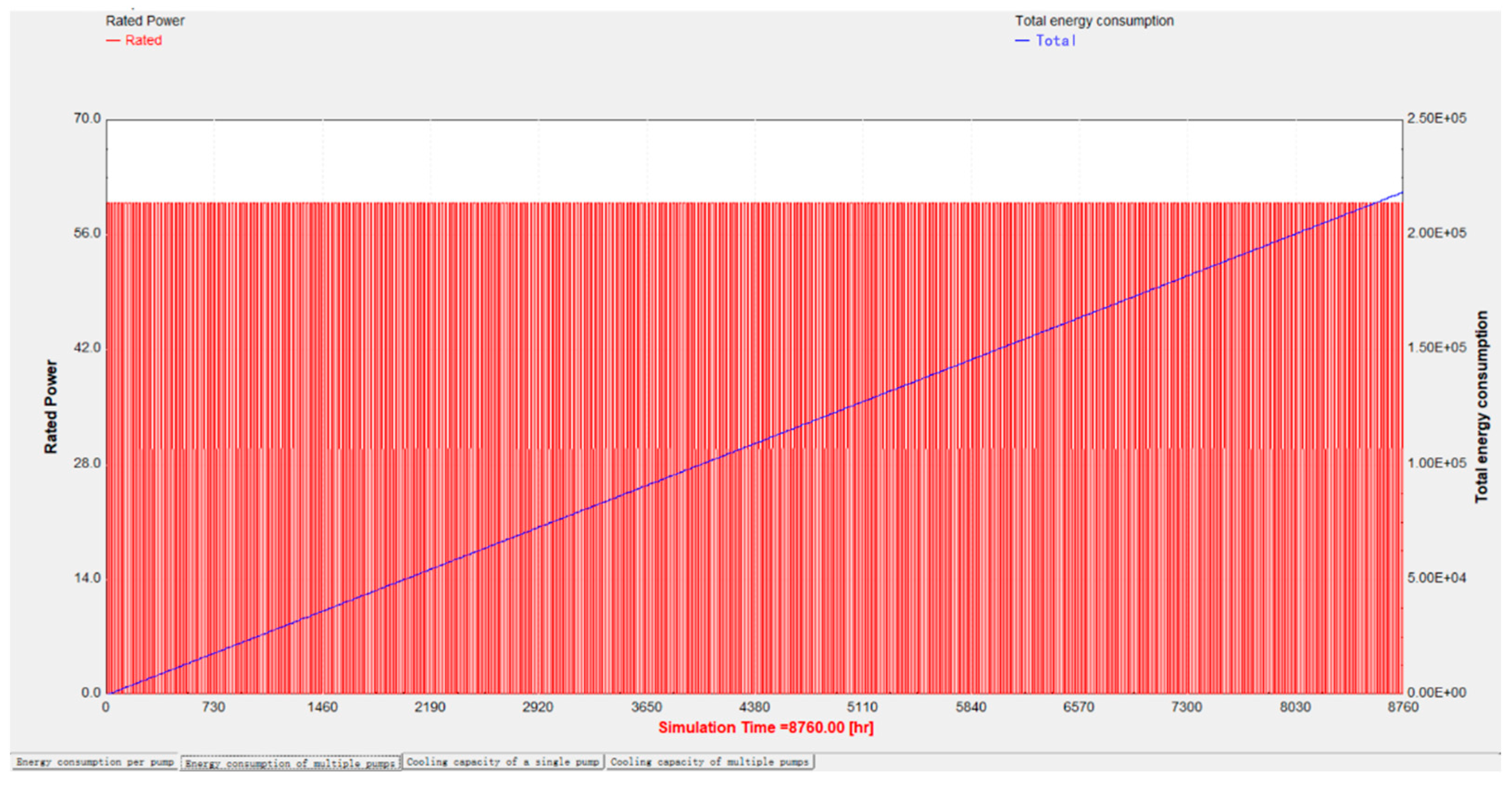The height and width of the screenshot is (788, 1512).
Task: Click the vertical Rated Power axis title
Action: (x=51, y=406)
